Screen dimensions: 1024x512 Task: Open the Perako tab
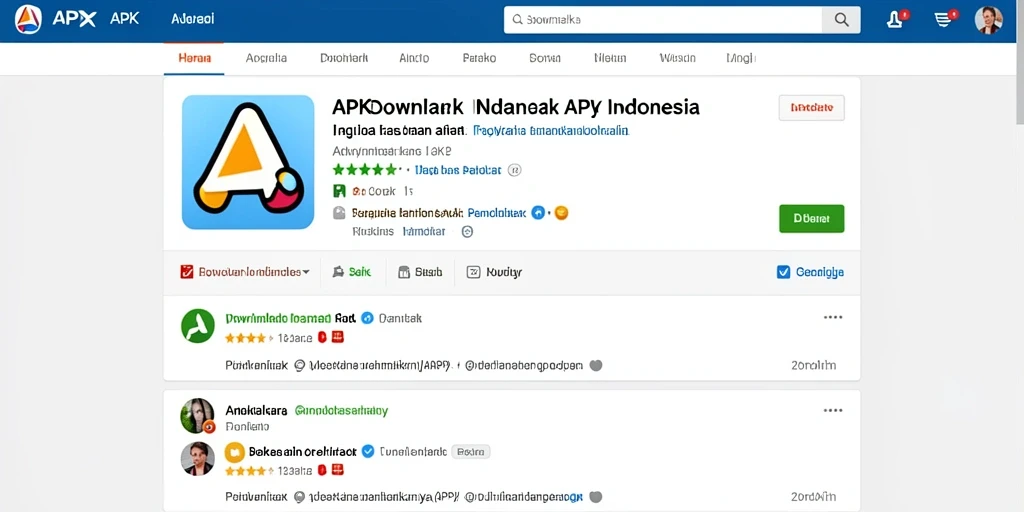(479, 58)
